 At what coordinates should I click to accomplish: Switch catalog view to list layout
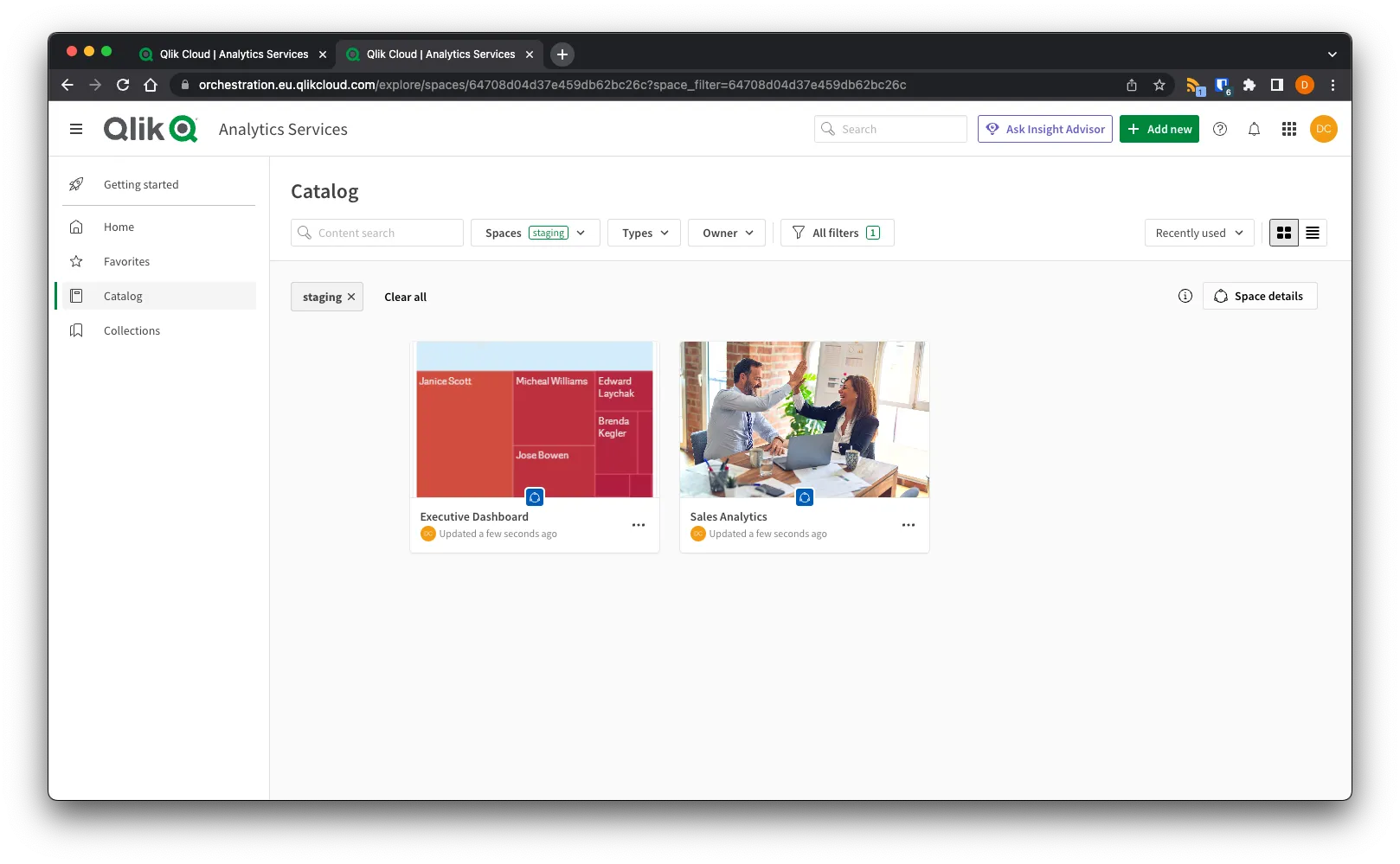point(1312,232)
